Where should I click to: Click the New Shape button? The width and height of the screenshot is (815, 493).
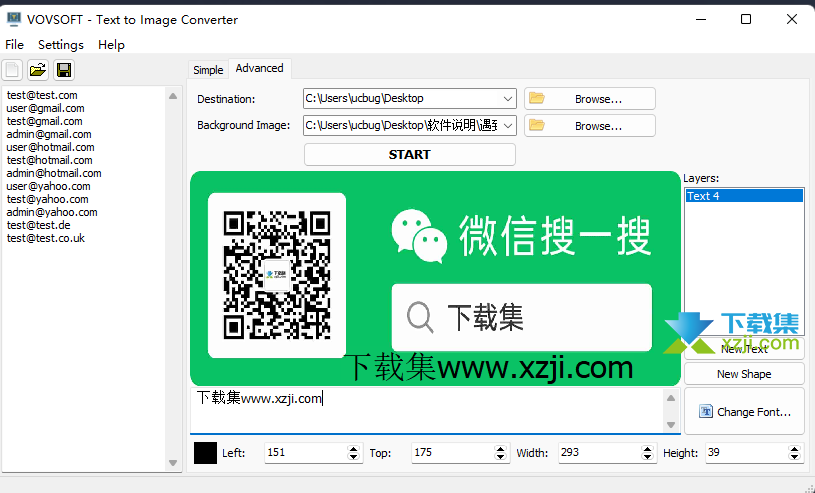[x=744, y=374]
